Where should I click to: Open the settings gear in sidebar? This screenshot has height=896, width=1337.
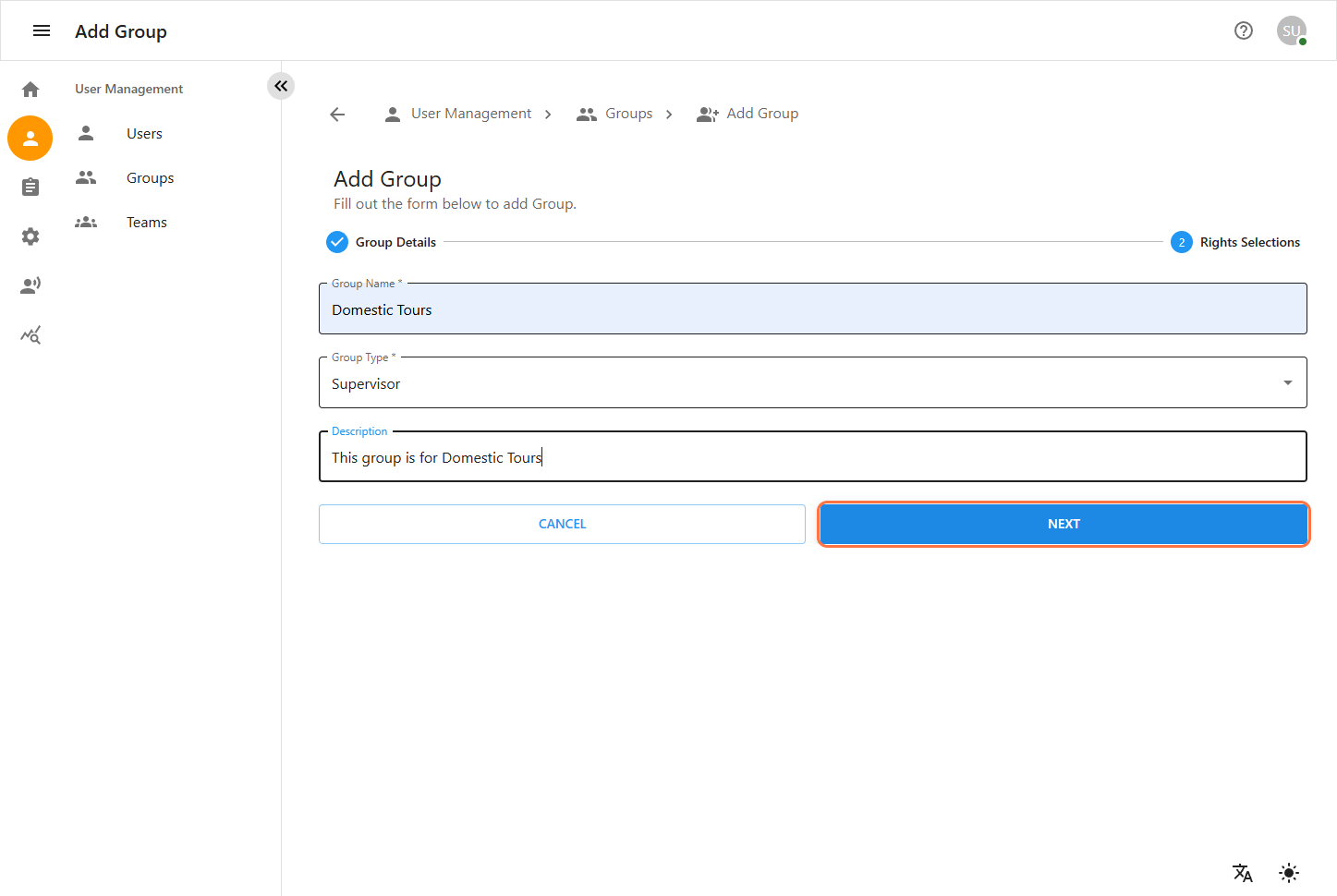[x=30, y=236]
